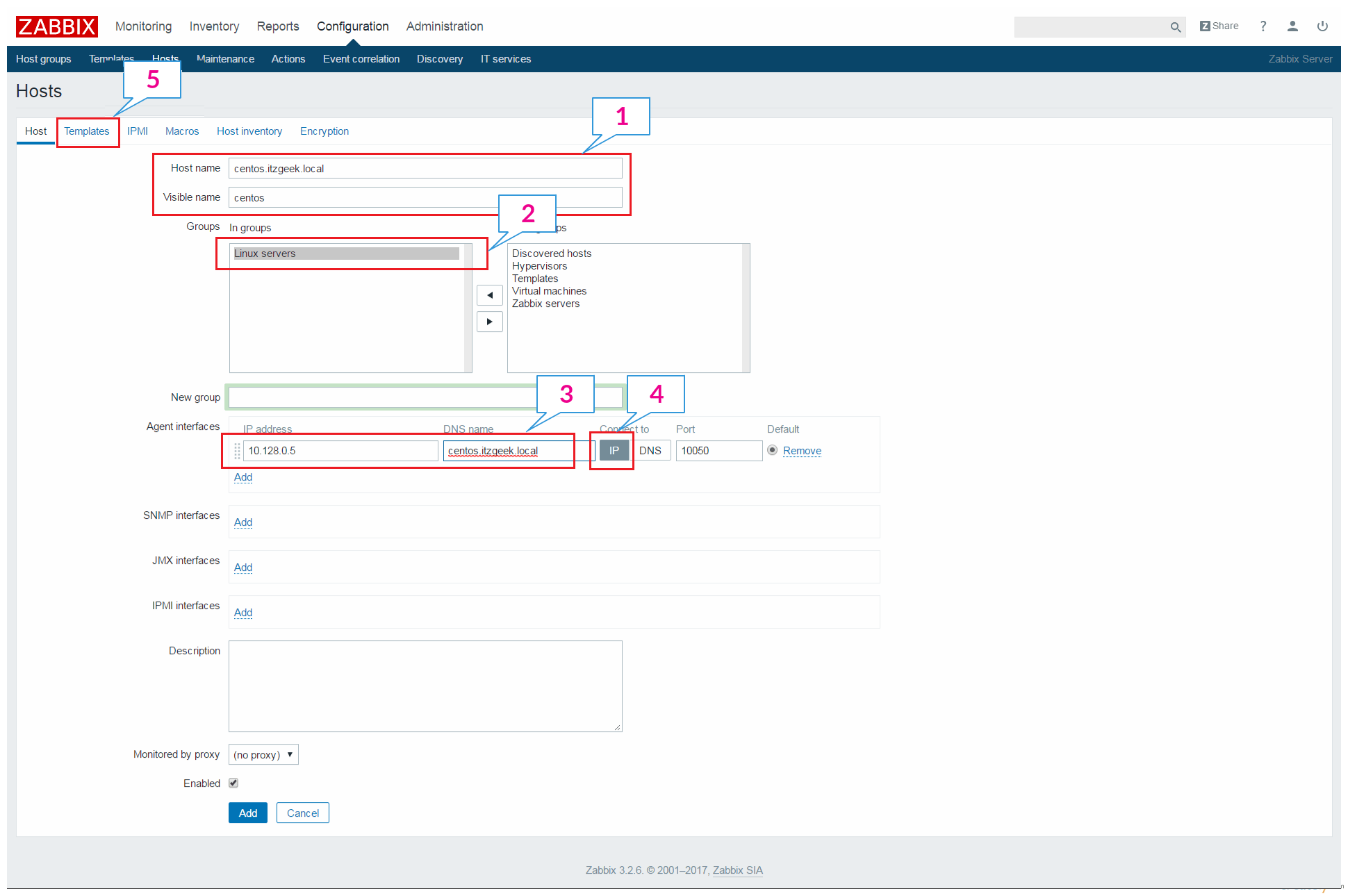The height and width of the screenshot is (896, 1348).
Task: Grab the agent interface drag handle
Action: [237, 451]
